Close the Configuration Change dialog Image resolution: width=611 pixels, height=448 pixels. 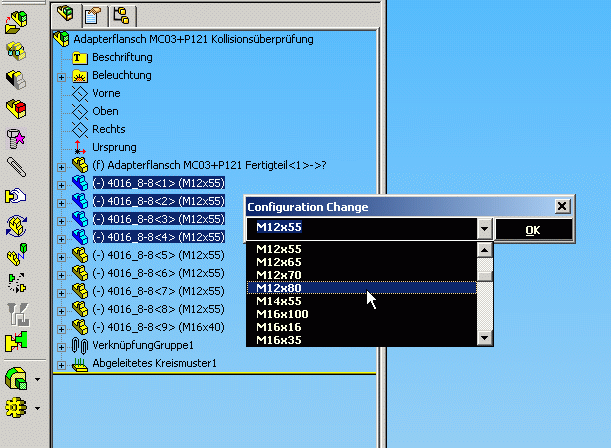pos(562,206)
